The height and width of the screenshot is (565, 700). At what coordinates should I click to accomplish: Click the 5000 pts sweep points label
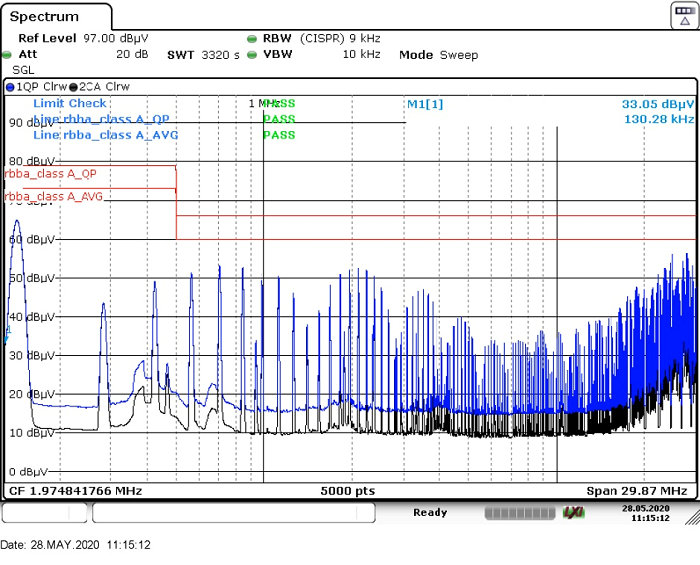(x=350, y=491)
